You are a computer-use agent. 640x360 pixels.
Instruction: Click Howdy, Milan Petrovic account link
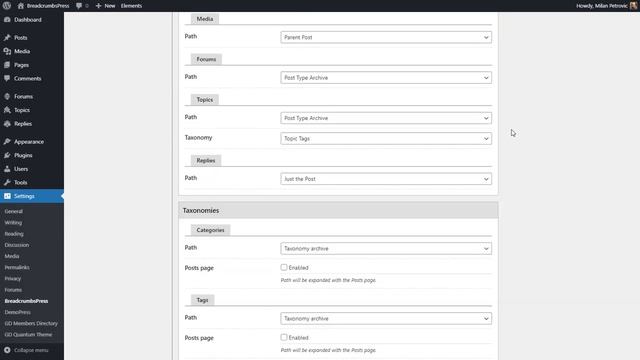[602, 6]
